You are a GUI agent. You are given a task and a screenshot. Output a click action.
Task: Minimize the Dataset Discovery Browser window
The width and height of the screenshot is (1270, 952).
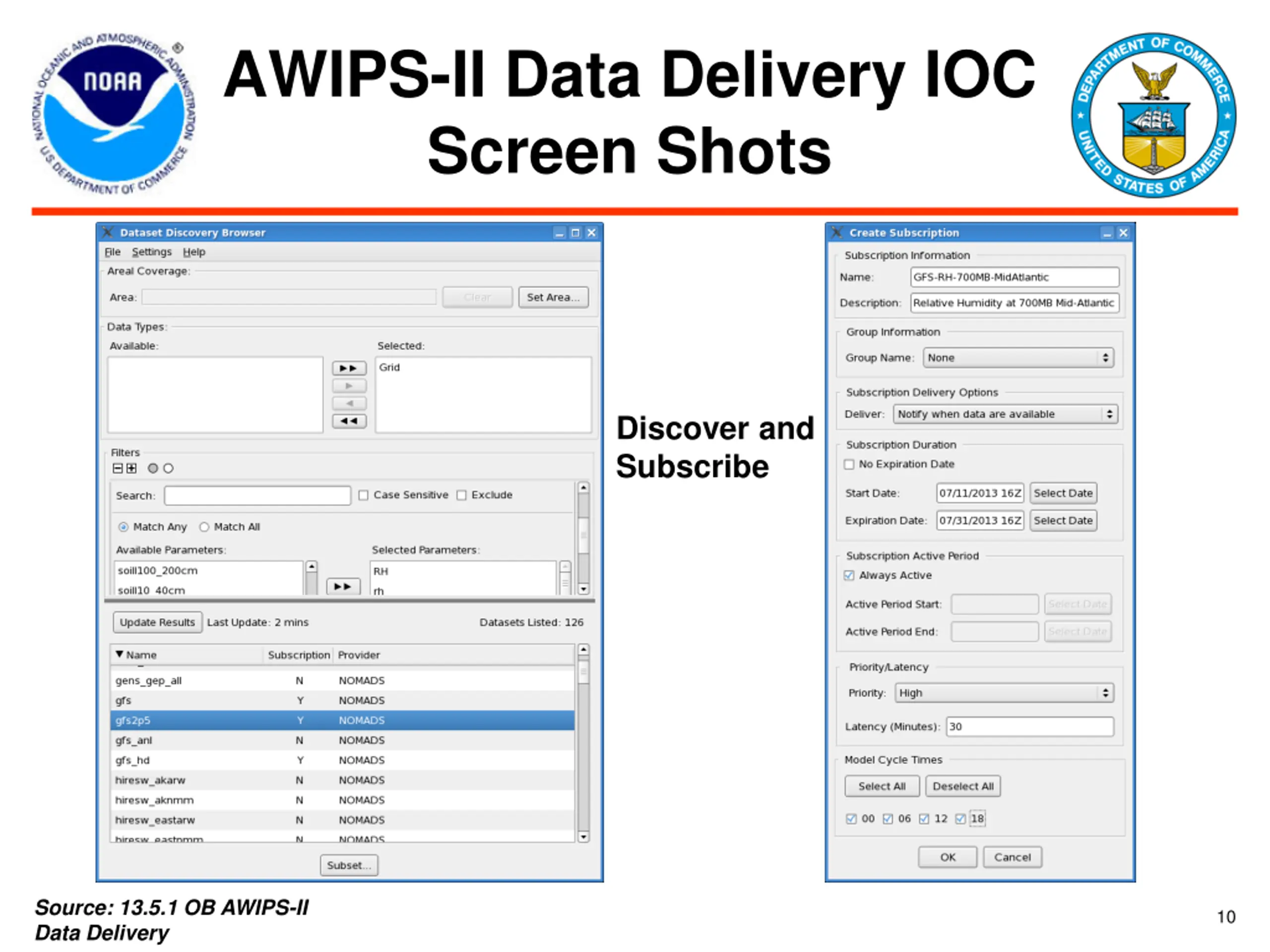click(x=560, y=233)
